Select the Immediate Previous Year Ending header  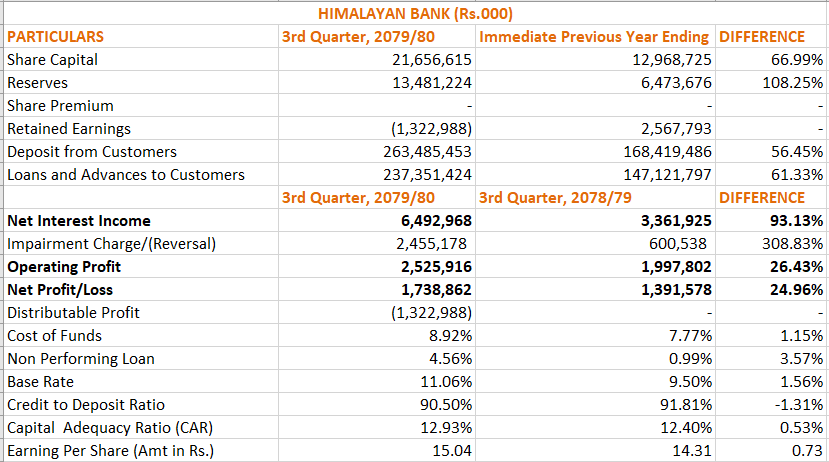point(595,36)
